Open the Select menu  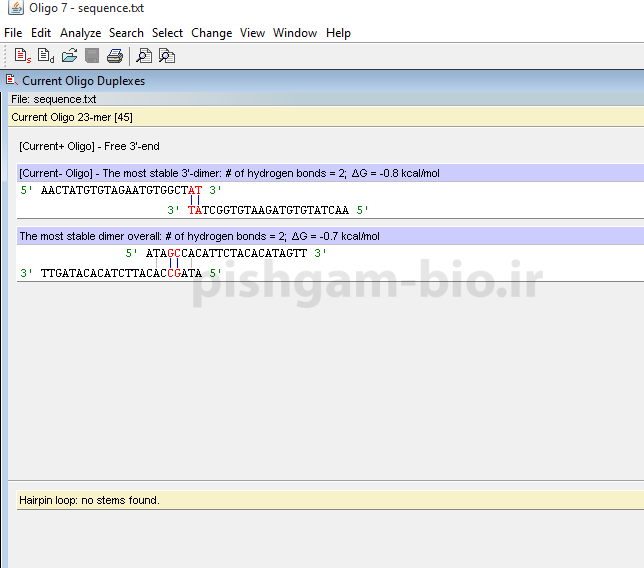[167, 33]
